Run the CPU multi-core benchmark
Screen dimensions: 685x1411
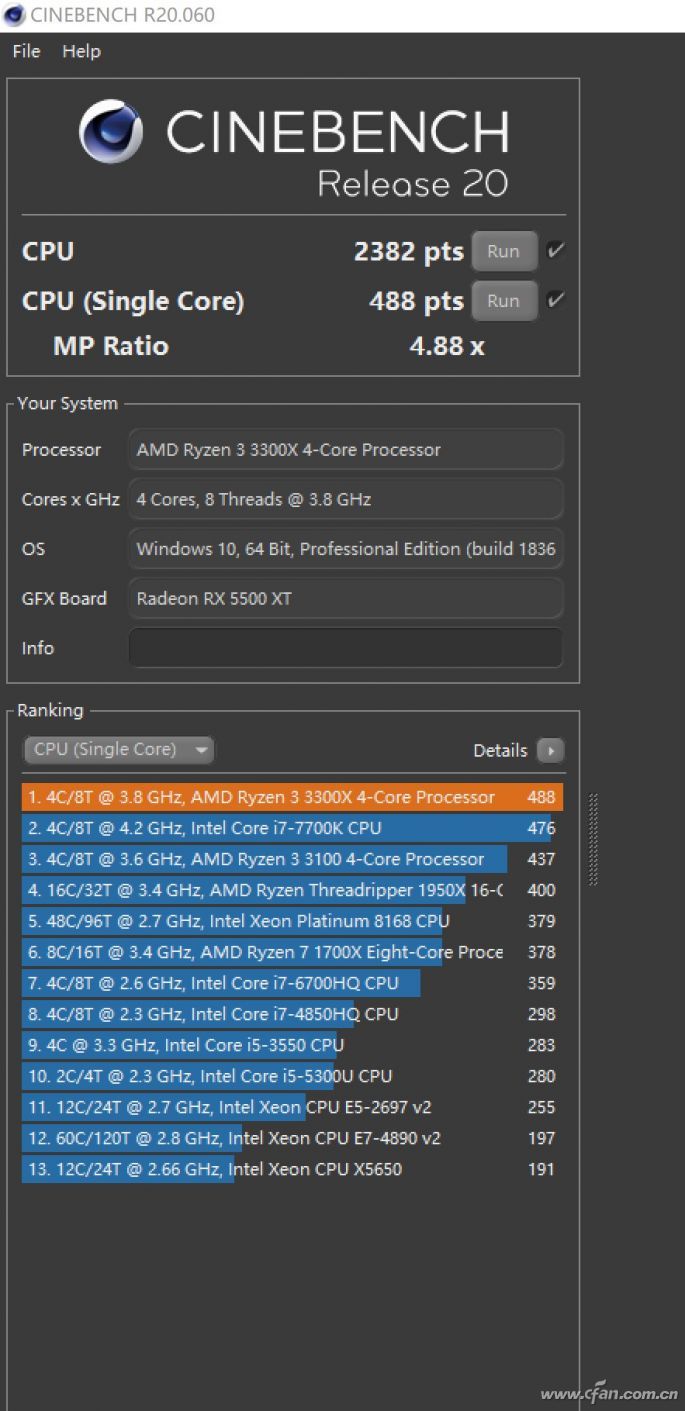(x=504, y=251)
